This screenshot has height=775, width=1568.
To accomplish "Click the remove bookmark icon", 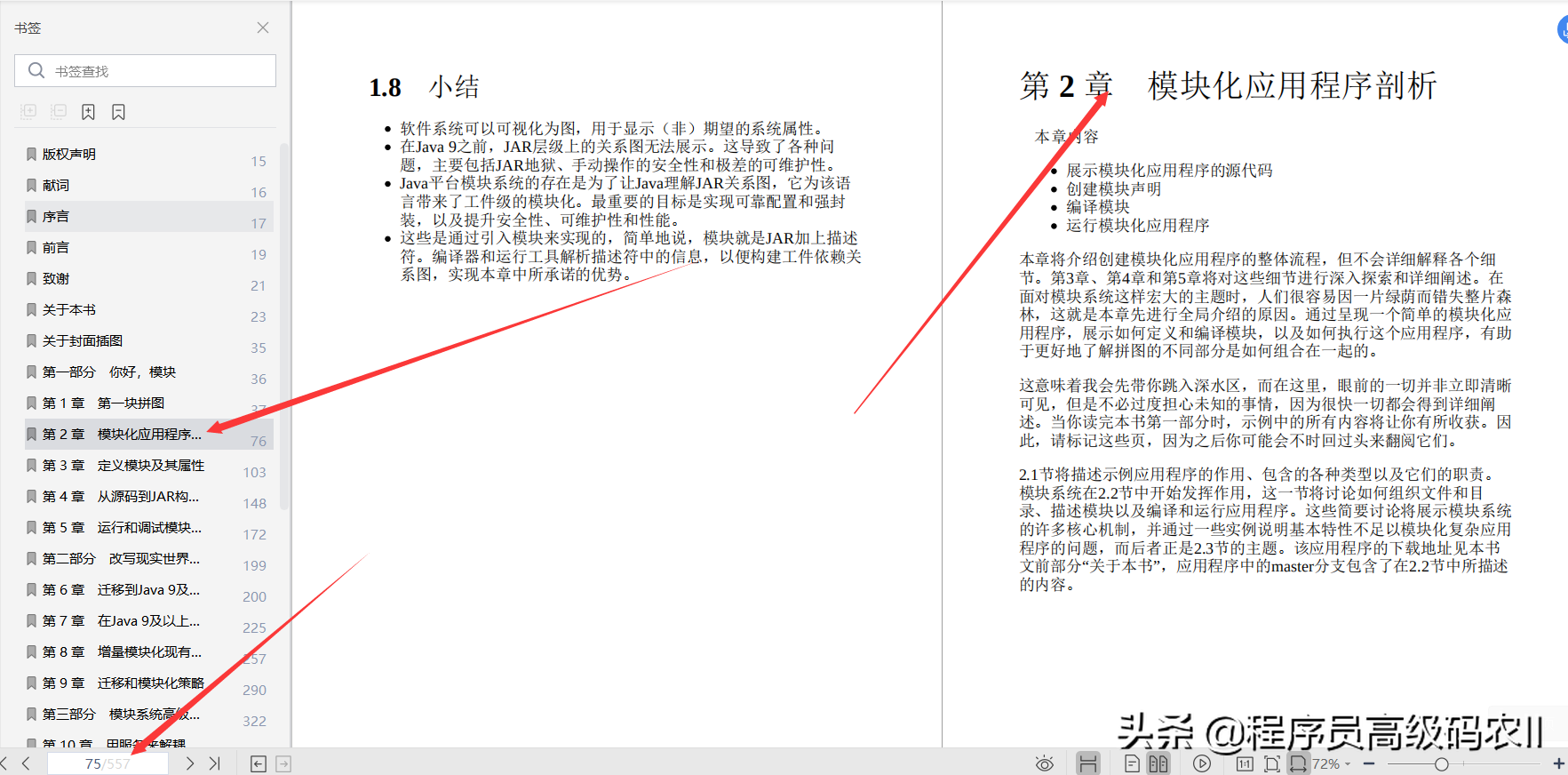I will point(118,112).
